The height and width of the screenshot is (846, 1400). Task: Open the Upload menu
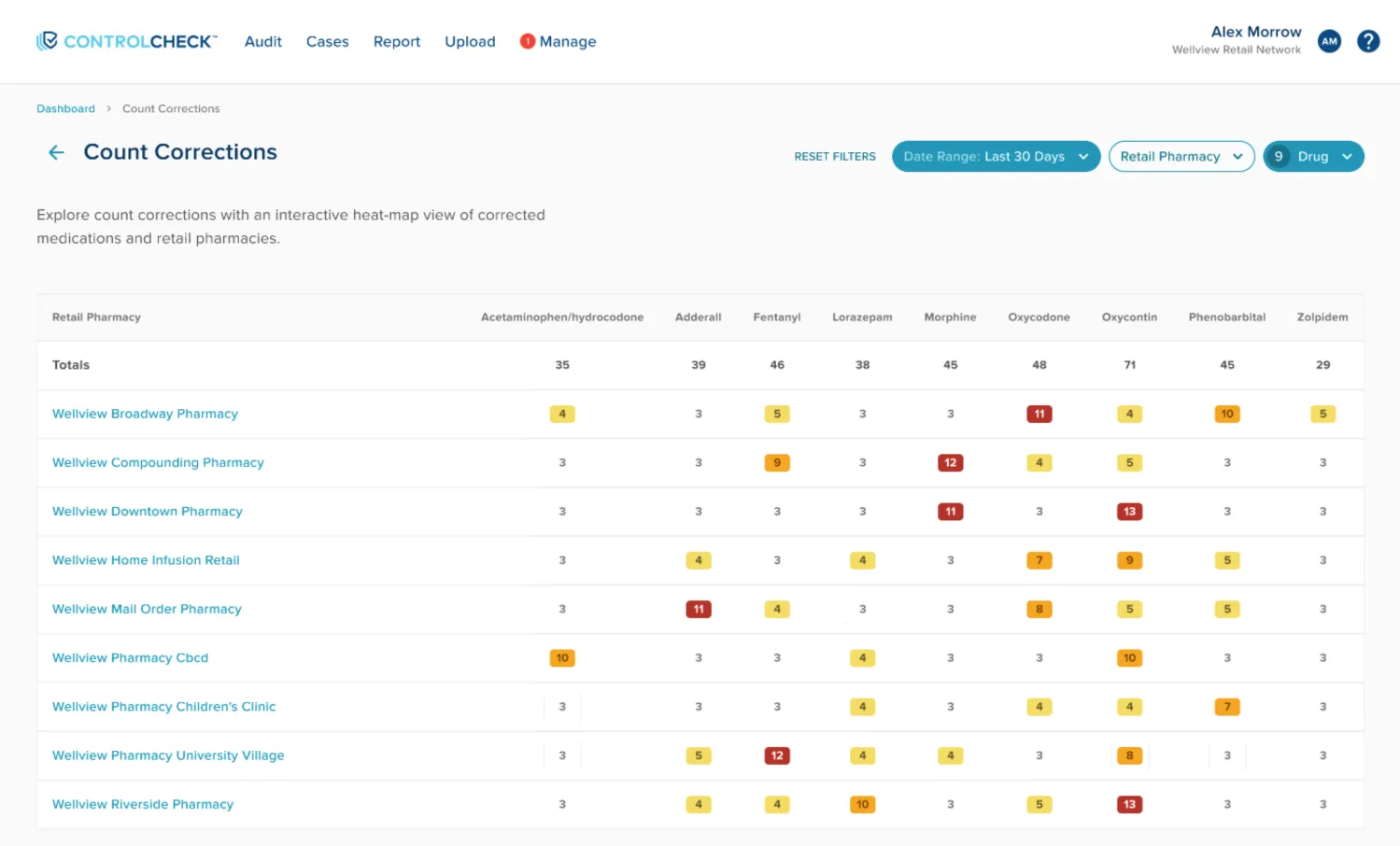(470, 42)
